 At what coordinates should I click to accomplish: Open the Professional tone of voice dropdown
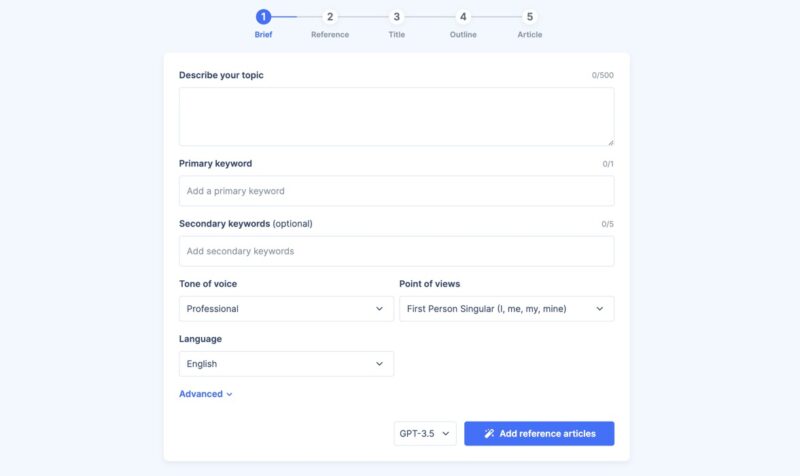tap(286, 309)
